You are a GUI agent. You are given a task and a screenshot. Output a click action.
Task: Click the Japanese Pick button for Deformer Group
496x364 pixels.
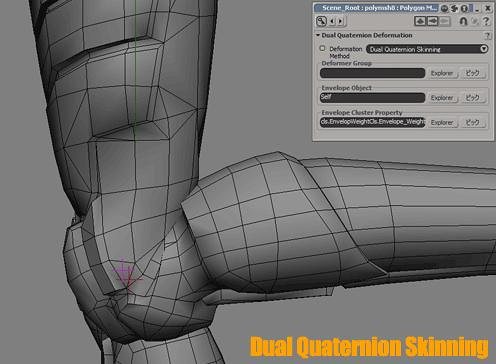(x=472, y=73)
